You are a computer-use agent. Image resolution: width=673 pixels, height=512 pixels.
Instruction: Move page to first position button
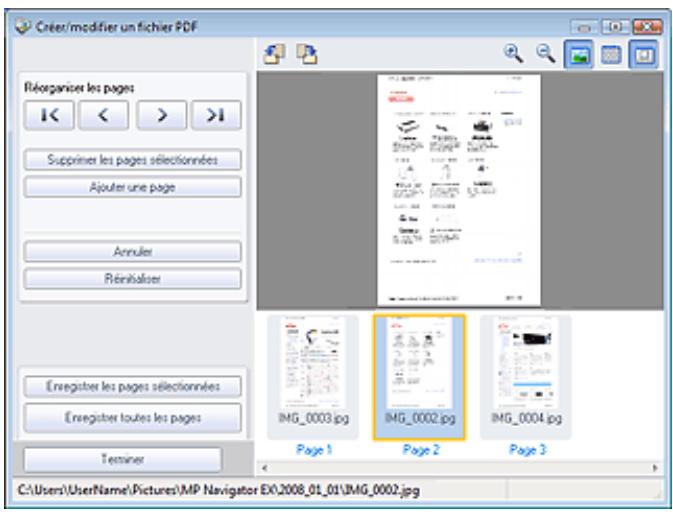[x=49, y=115]
